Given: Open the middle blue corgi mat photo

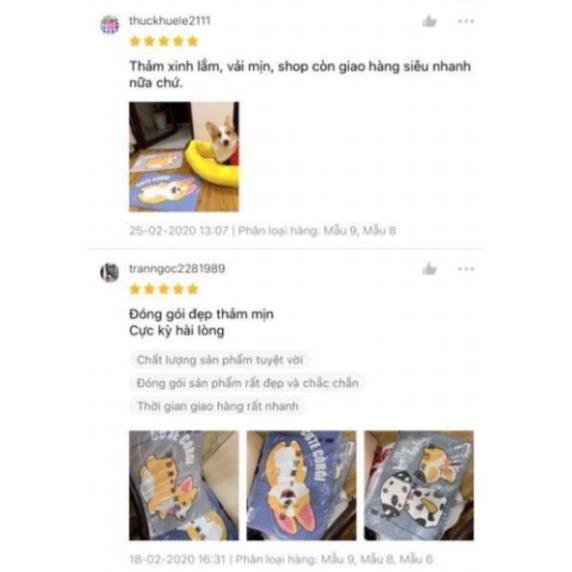Looking at the screenshot, I should coord(301,486).
